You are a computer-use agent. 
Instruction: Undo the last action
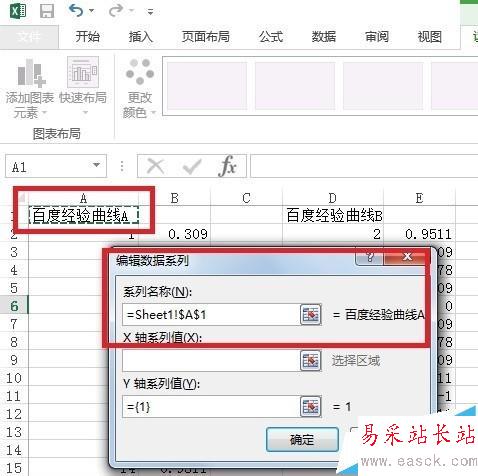click(x=76, y=10)
